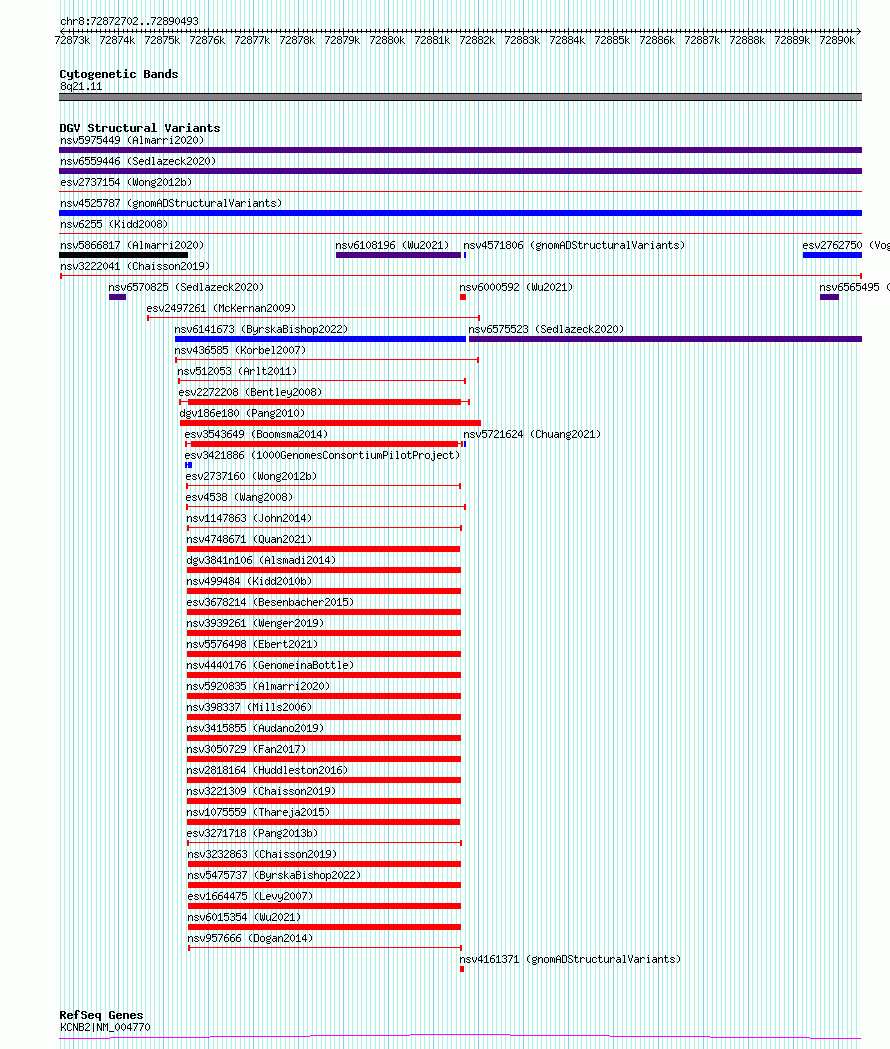
Task: Select the nsv5920835 (Almarri2020) label
Action: (258, 686)
